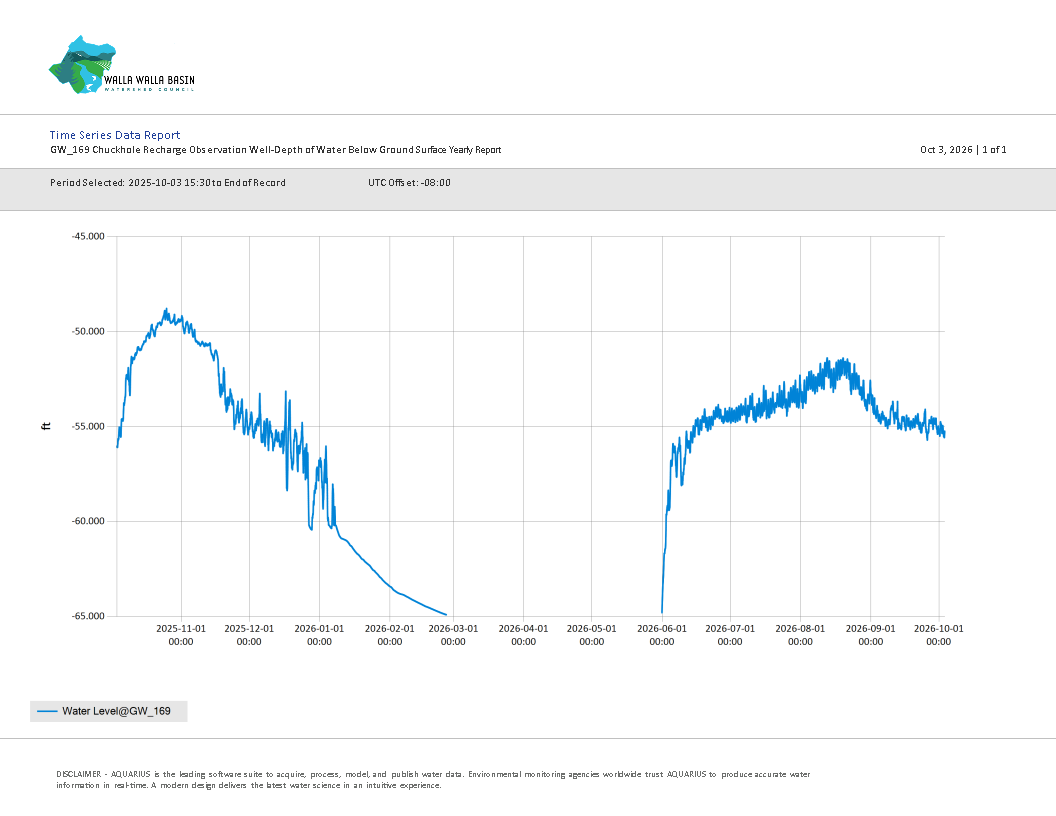Image resolution: width=1056 pixels, height=816 pixels.
Task: Click the AQUARIUS disclaimer text
Action: click(433, 780)
